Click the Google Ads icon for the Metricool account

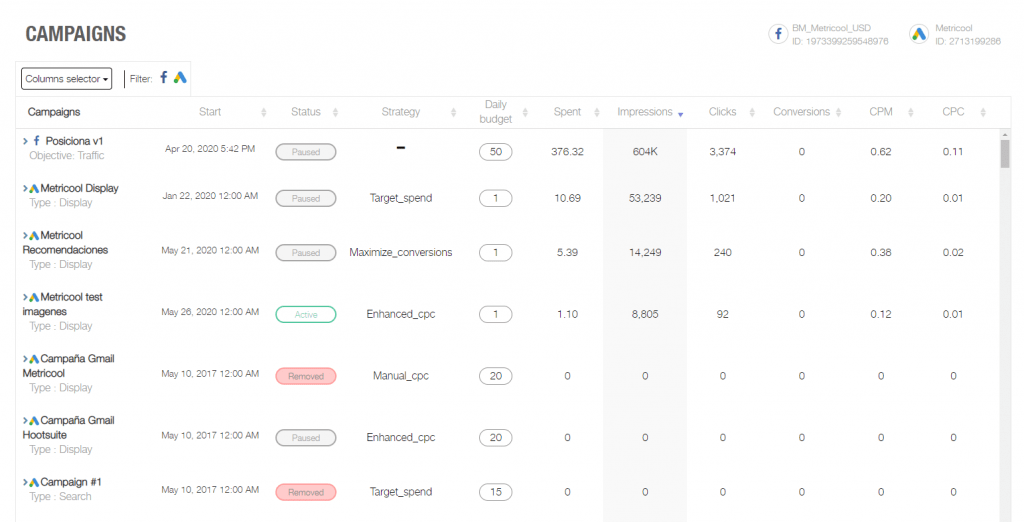(919, 34)
